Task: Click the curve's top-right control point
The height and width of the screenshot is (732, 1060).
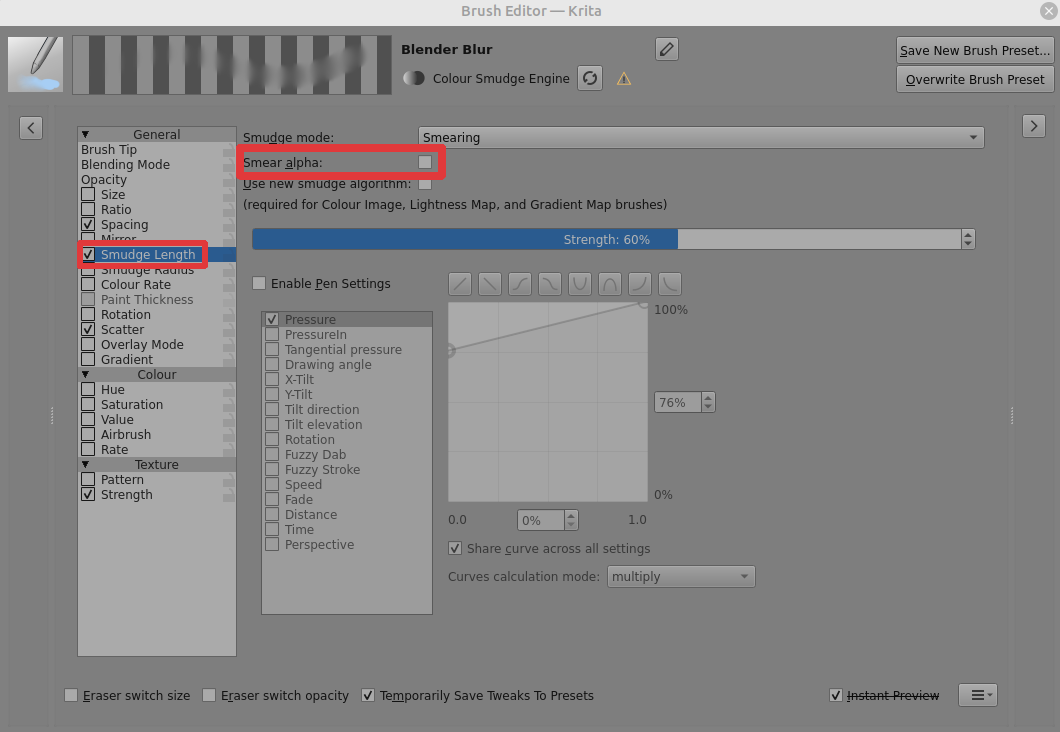Action: (x=643, y=304)
